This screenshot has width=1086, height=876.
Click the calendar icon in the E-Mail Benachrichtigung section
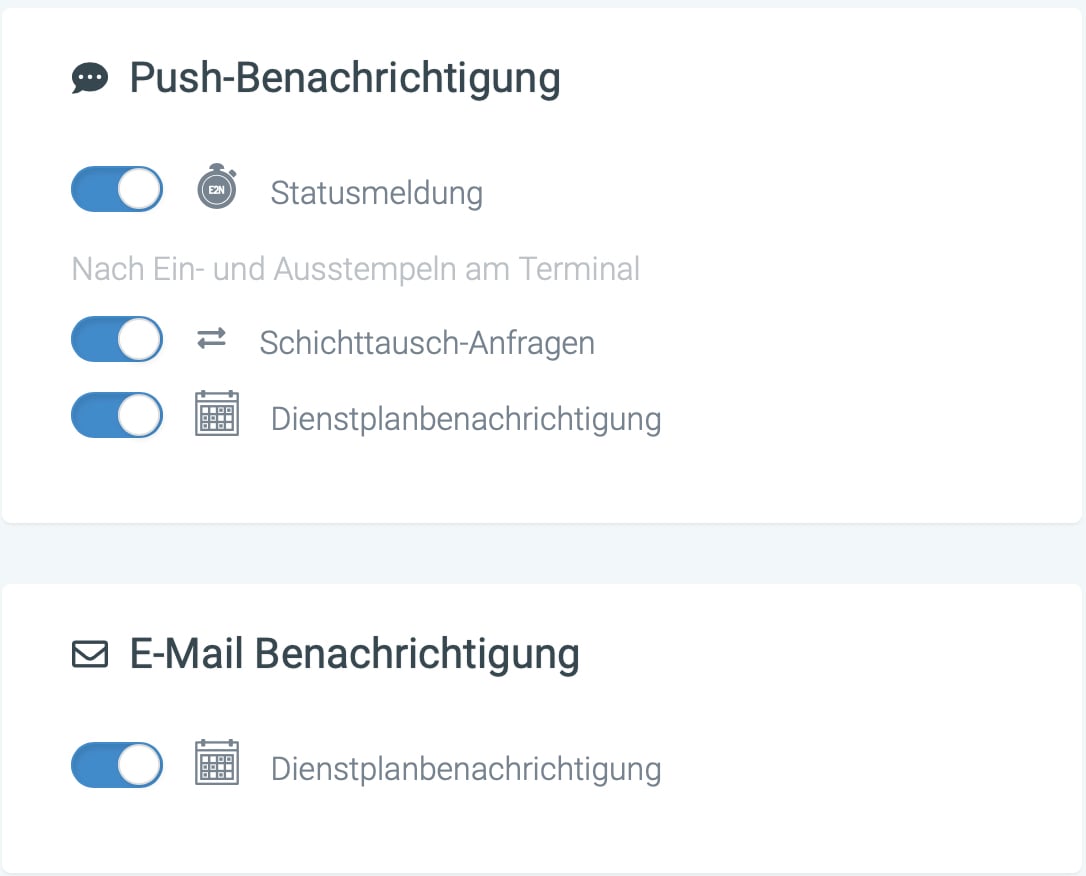[217, 764]
